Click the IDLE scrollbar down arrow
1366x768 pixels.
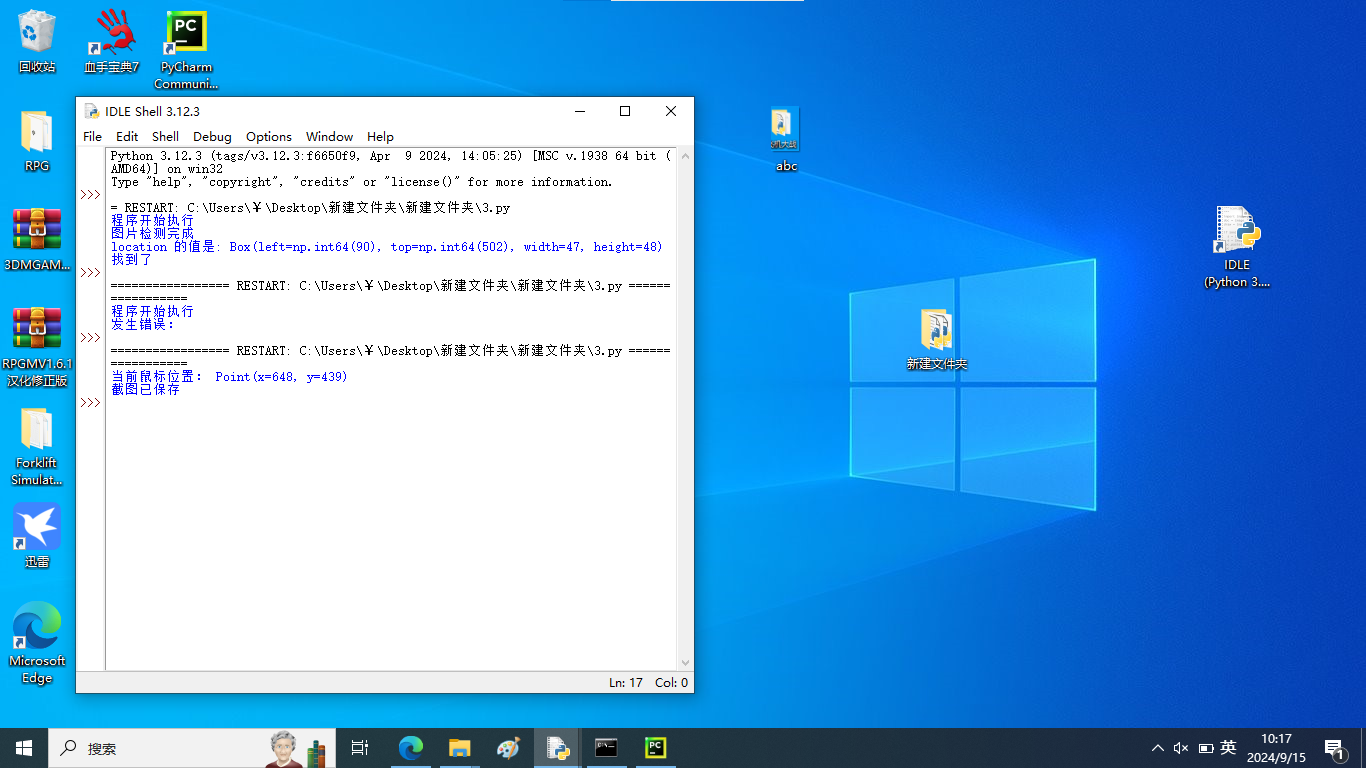click(x=685, y=662)
